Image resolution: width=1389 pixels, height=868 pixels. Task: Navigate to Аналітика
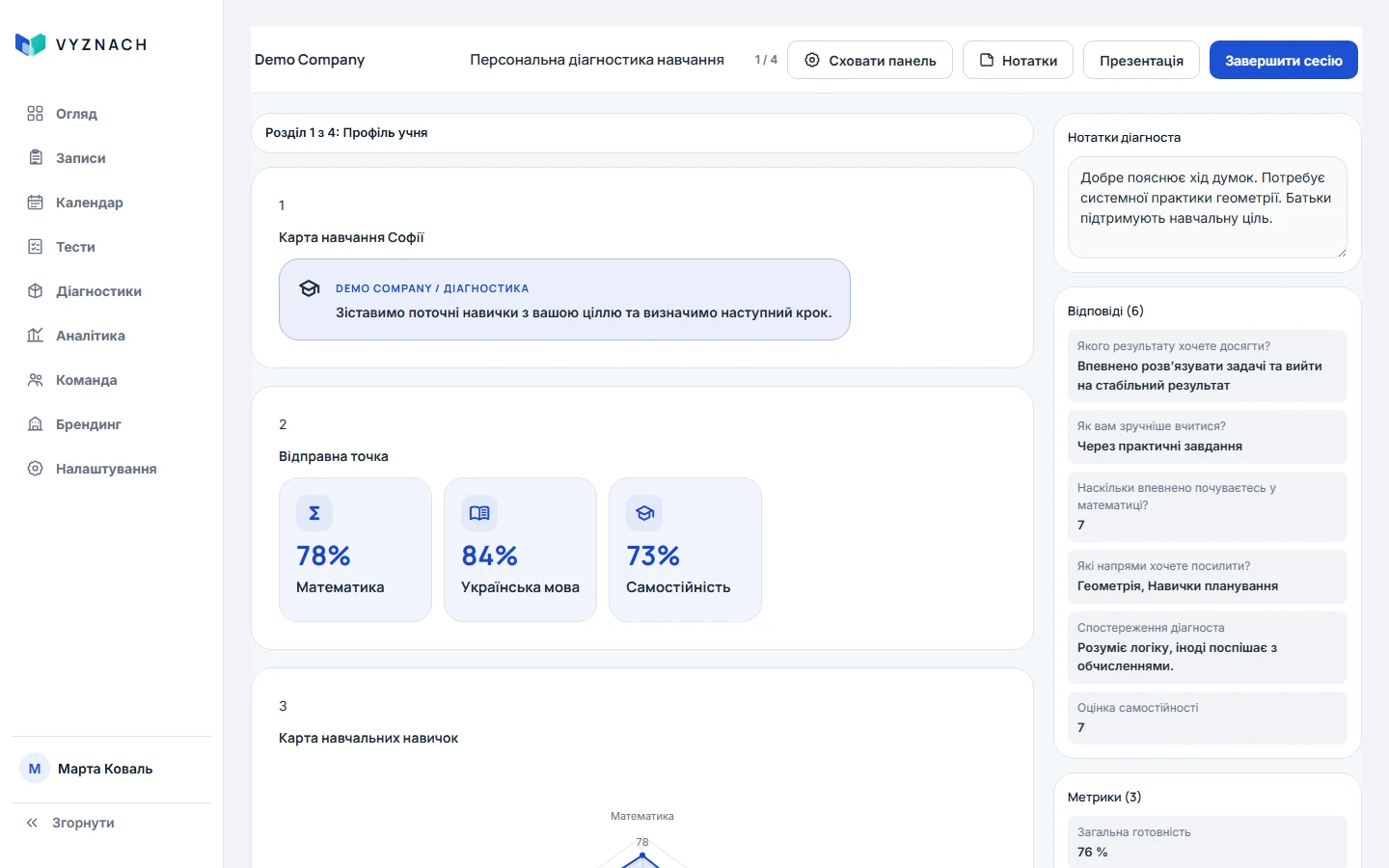[112, 336]
